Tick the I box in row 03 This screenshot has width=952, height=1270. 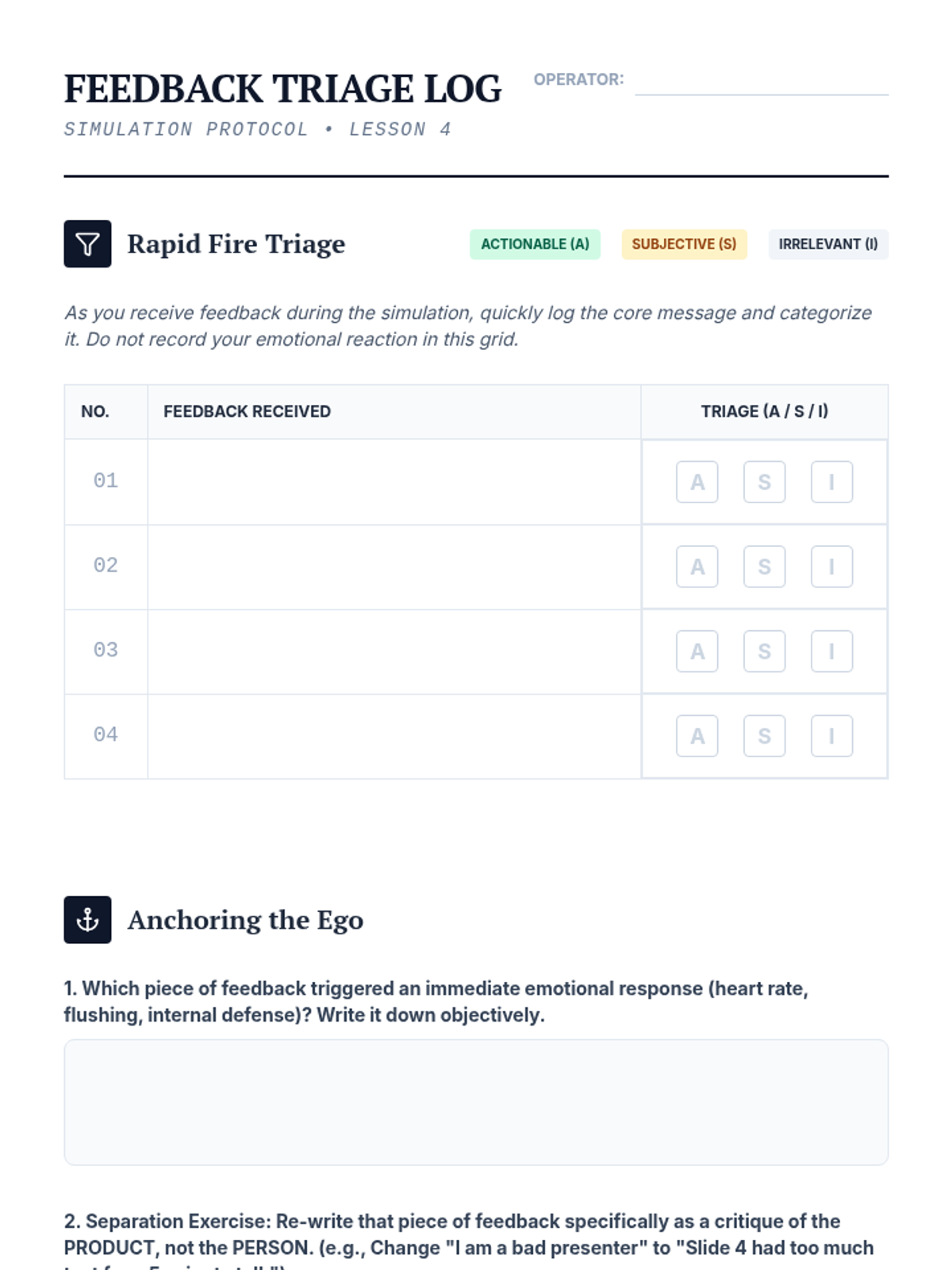pyautogui.click(x=831, y=651)
